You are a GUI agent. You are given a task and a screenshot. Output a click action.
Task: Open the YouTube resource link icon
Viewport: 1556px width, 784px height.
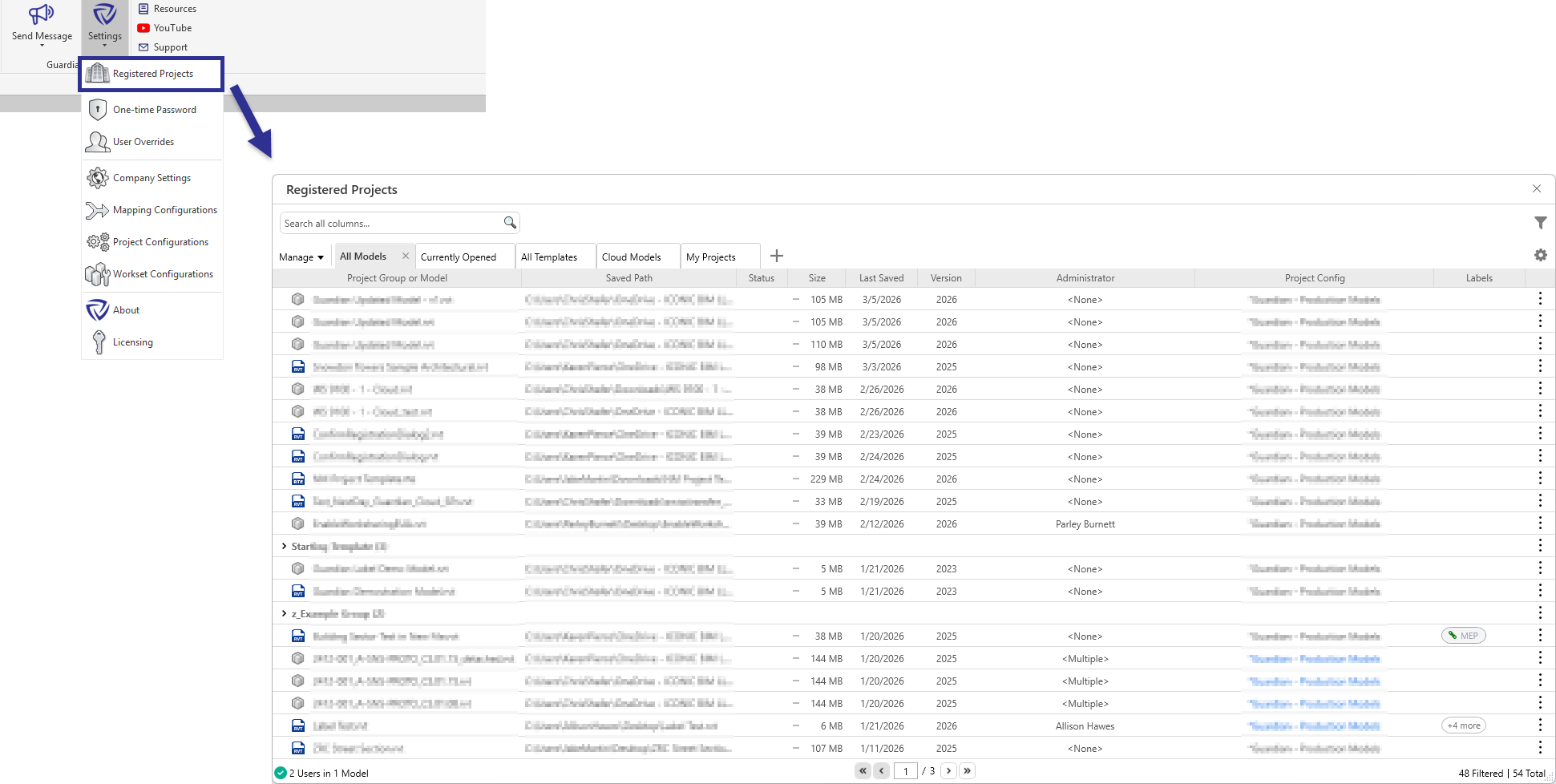(x=143, y=27)
